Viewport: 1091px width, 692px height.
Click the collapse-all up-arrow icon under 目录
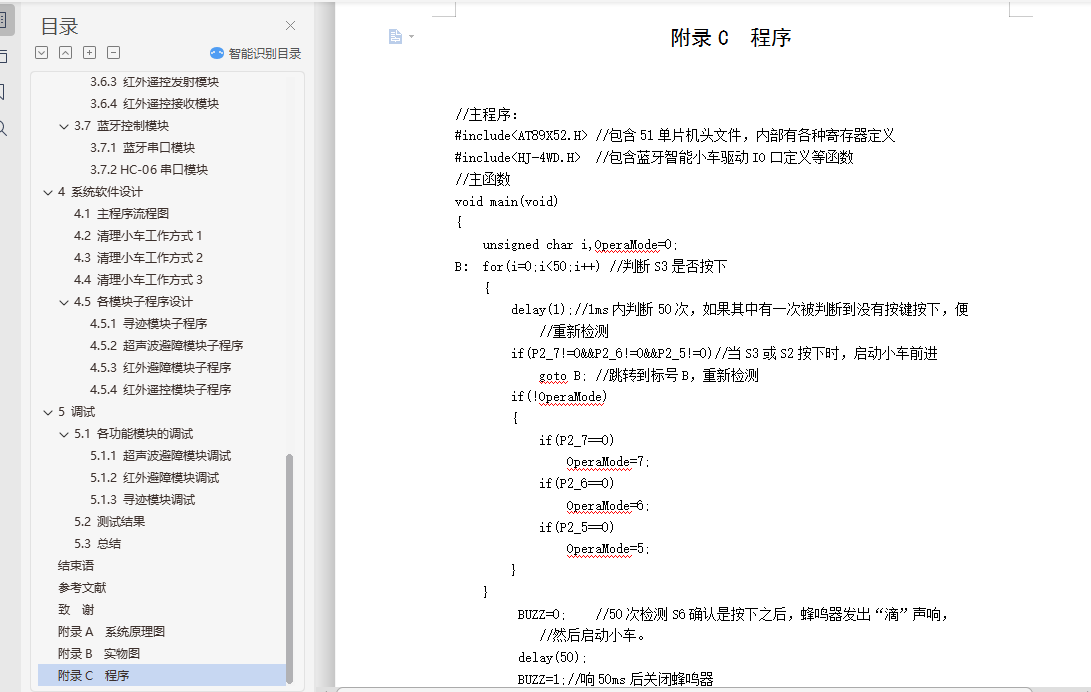click(x=65, y=53)
